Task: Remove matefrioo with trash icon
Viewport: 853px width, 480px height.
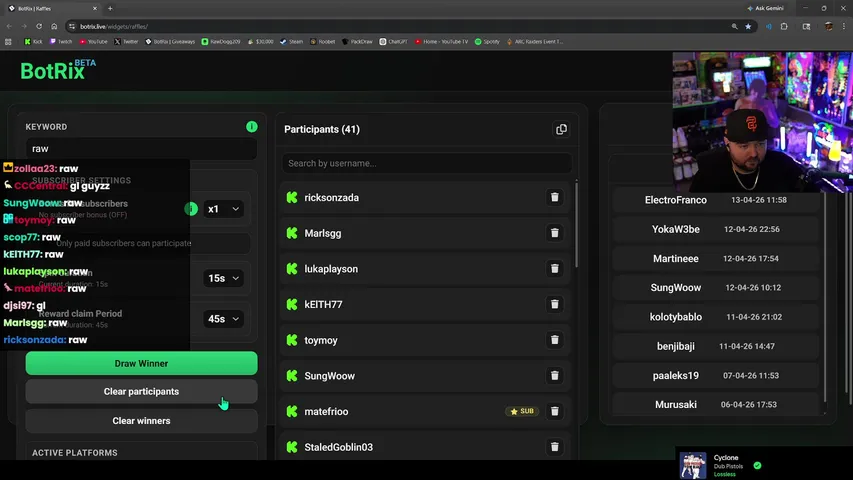Action: (554, 411)
